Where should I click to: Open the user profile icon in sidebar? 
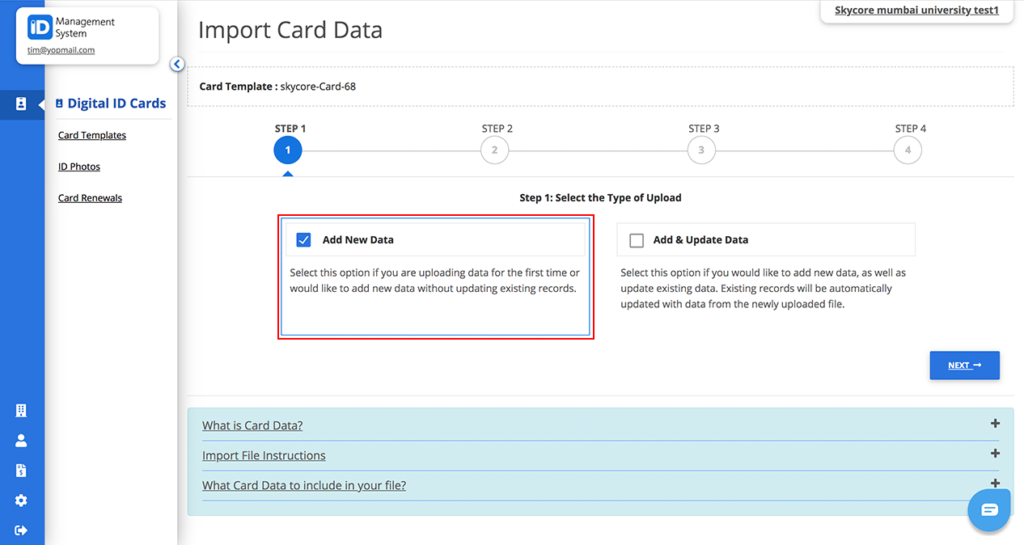tap(21, 441)
